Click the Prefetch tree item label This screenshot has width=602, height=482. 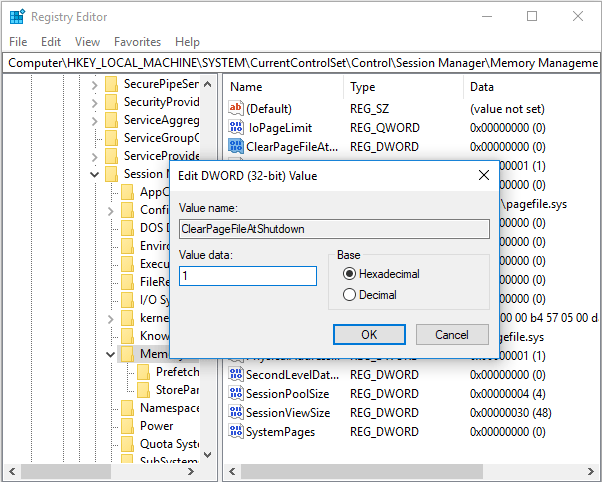[177, 372]
